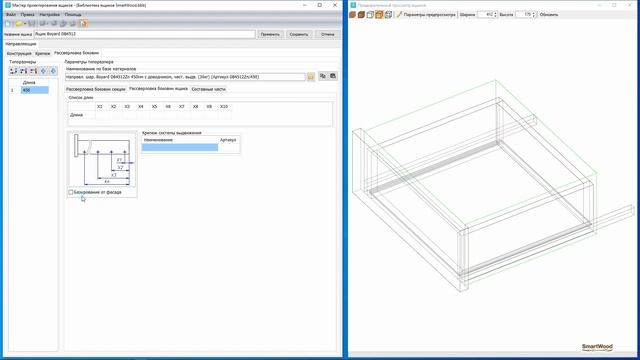
Task: Click the wireframe view icon in preview window
Action: 370,15
